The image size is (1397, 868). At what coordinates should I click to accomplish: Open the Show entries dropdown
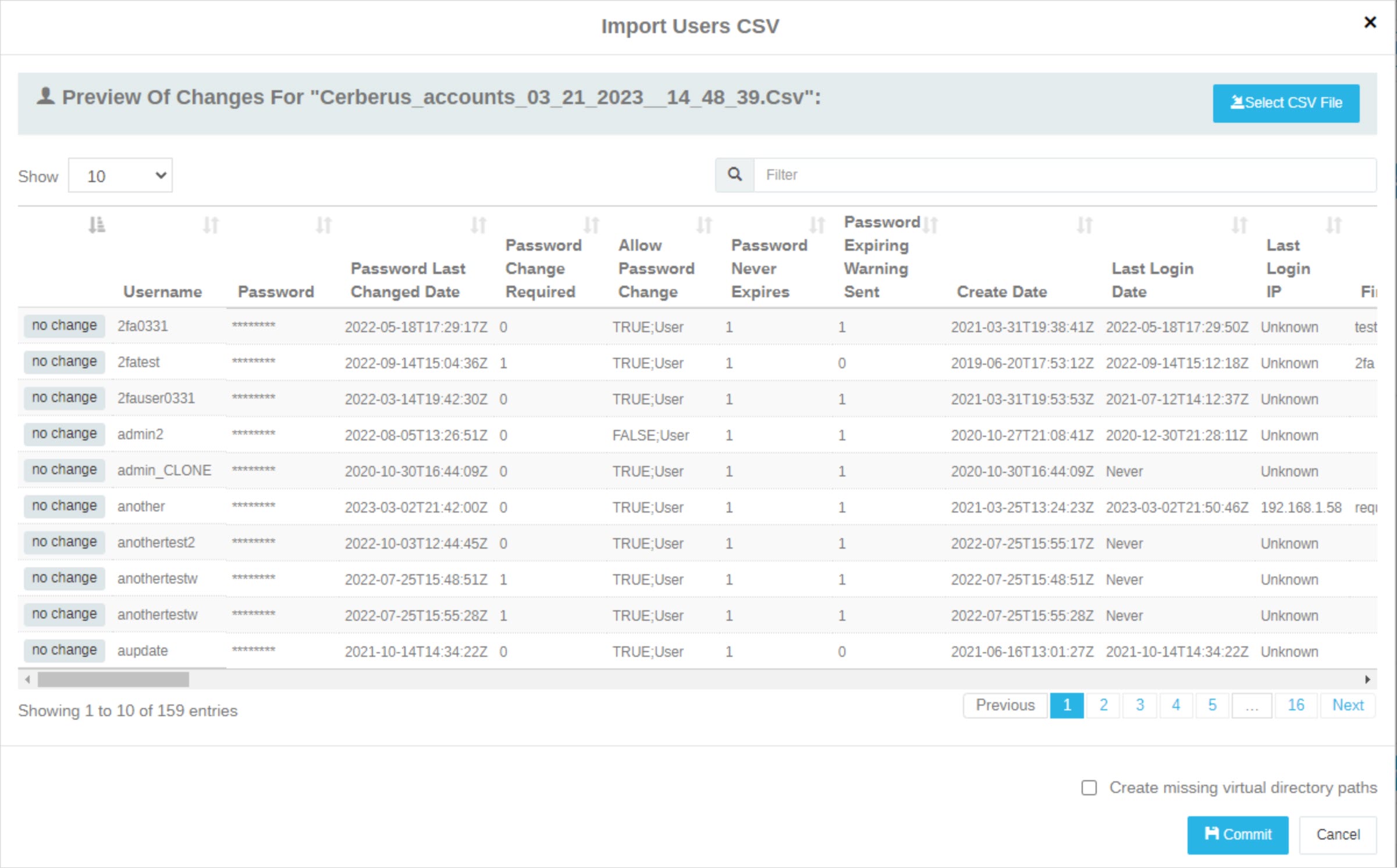click(x=120, y=175)
